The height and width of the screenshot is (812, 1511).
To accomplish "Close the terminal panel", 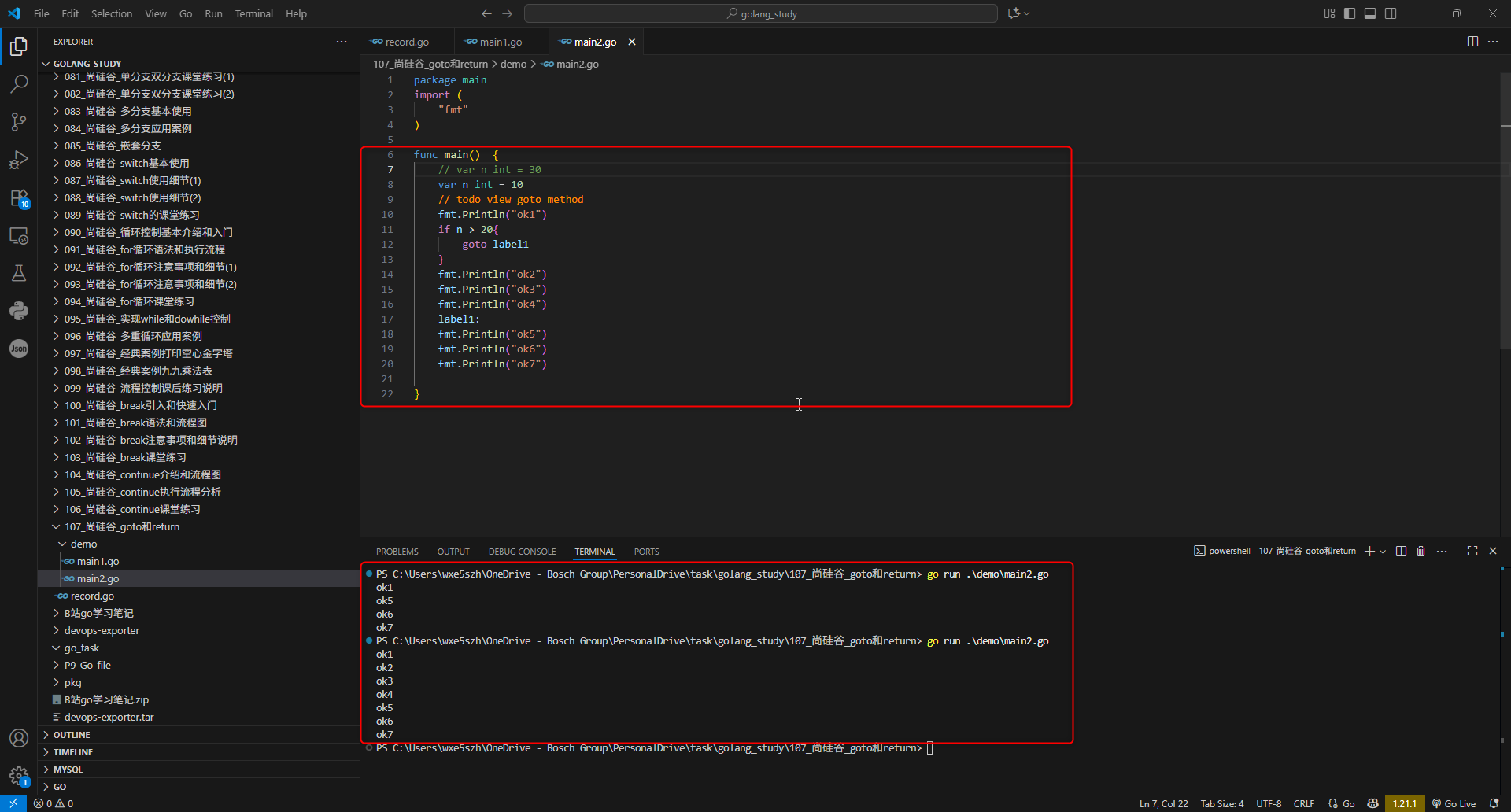I will click(x=1493, y=551).
